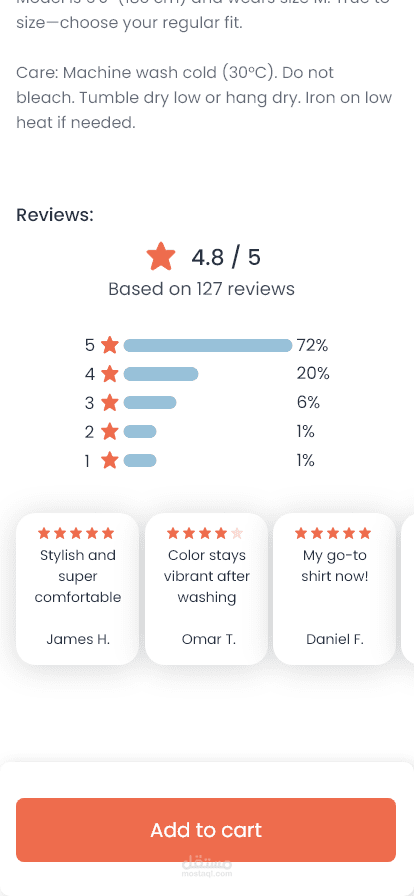Click "Based on 127 reviews" text
This screenshot has height=896, width=414.
(x=201, y=289)
